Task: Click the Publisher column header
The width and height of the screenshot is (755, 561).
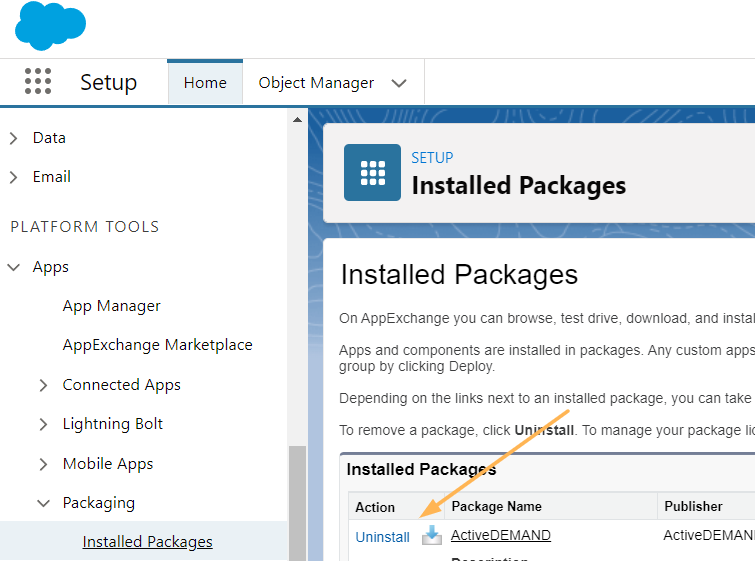Action: click(693, 507)
